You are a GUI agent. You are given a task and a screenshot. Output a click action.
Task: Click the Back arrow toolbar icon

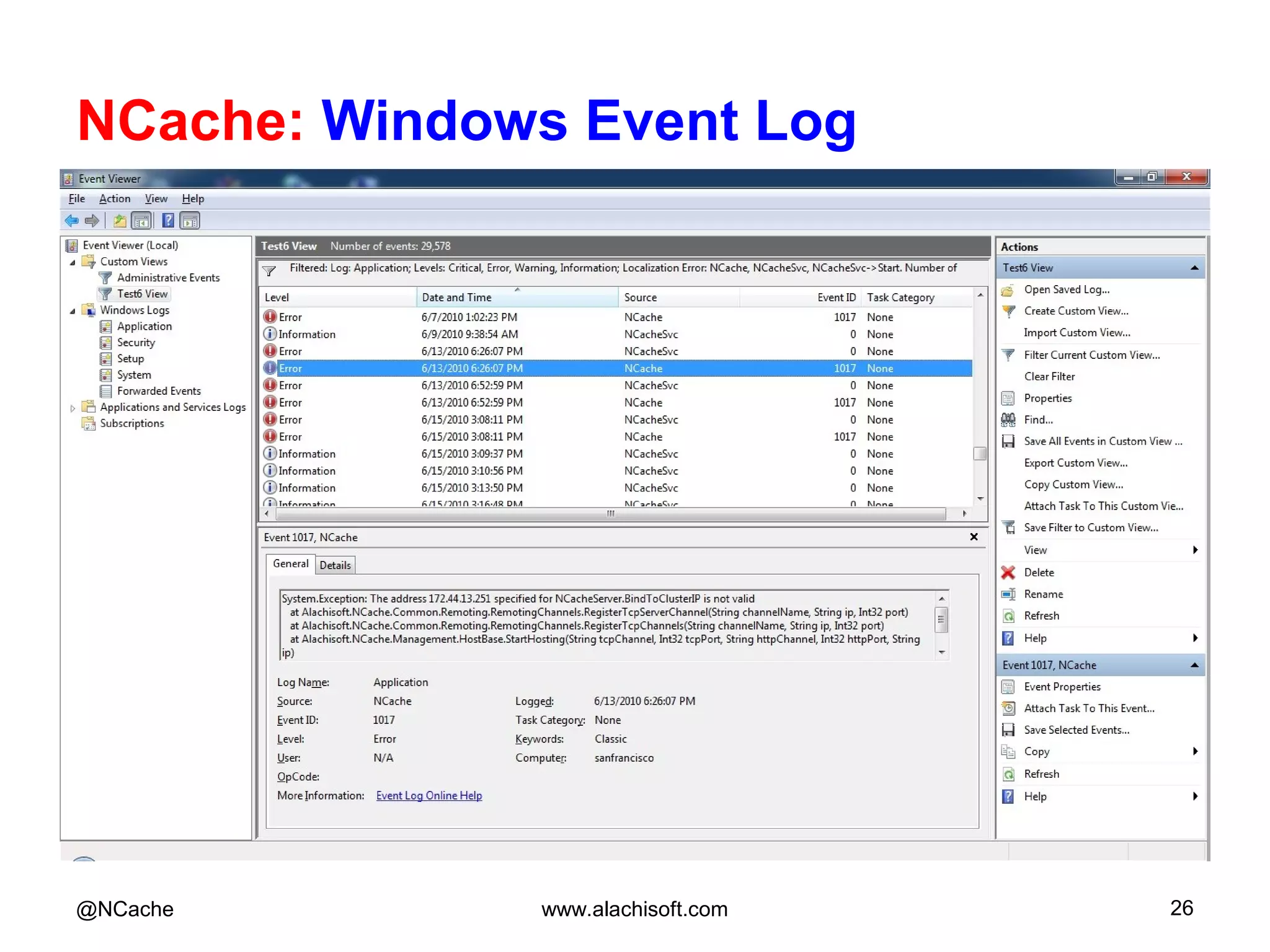pos(72,221)
